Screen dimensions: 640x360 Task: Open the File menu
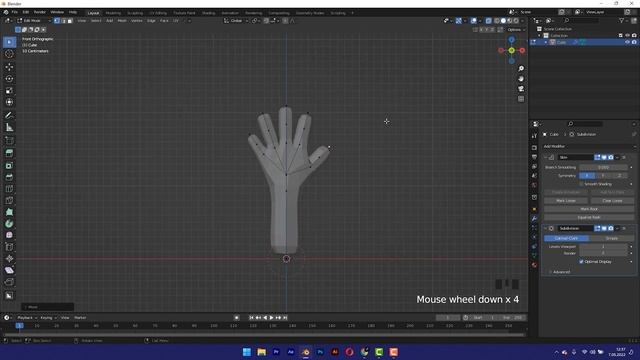pos(15,12)
